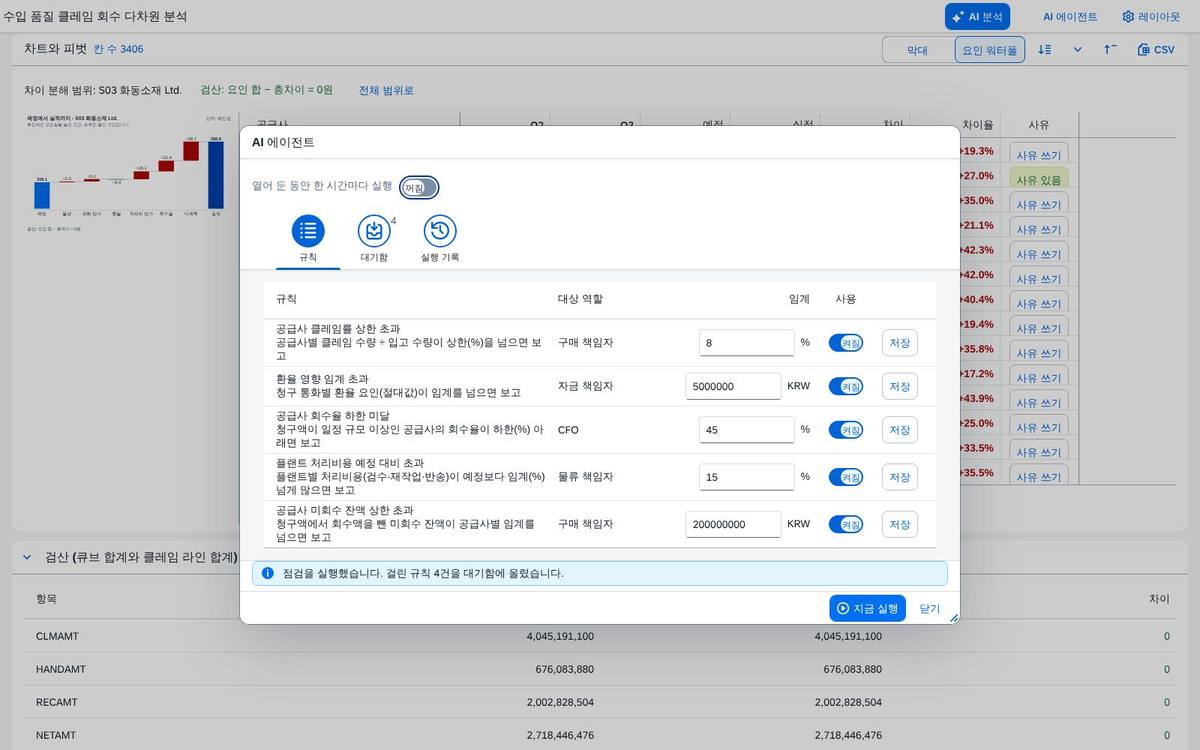Screen dimensions: 1200x750
Task: Switch off 공급사 미회수 잔액 상한 초과 toggle
Action: coord(846,524)
